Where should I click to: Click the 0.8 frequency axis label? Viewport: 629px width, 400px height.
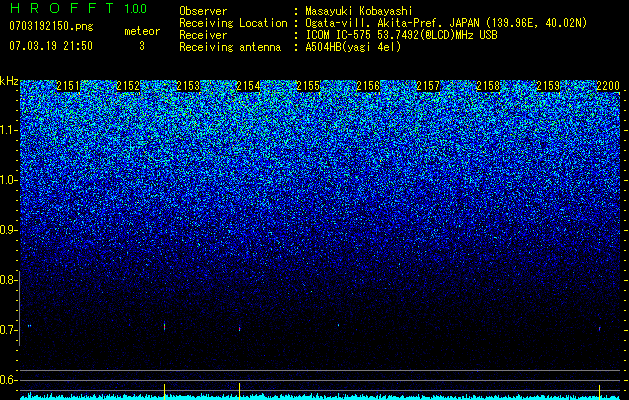click(9, 280)
